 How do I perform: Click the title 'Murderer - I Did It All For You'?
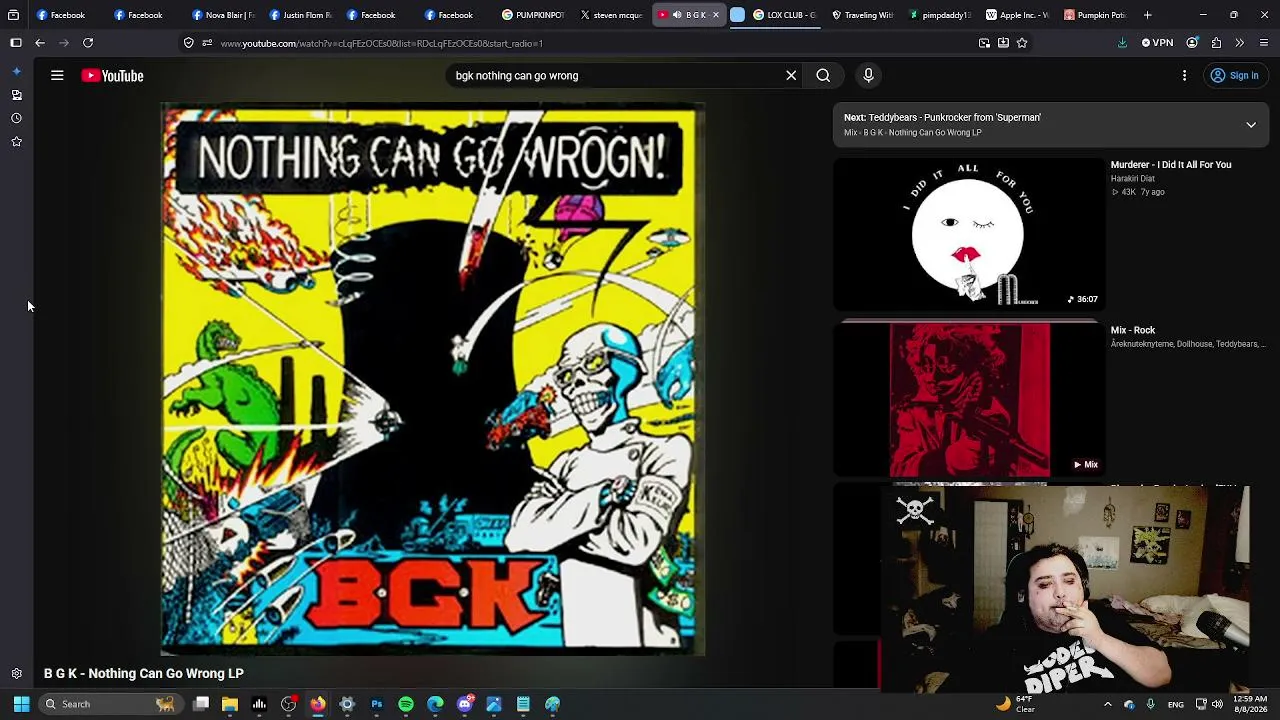1171,165
